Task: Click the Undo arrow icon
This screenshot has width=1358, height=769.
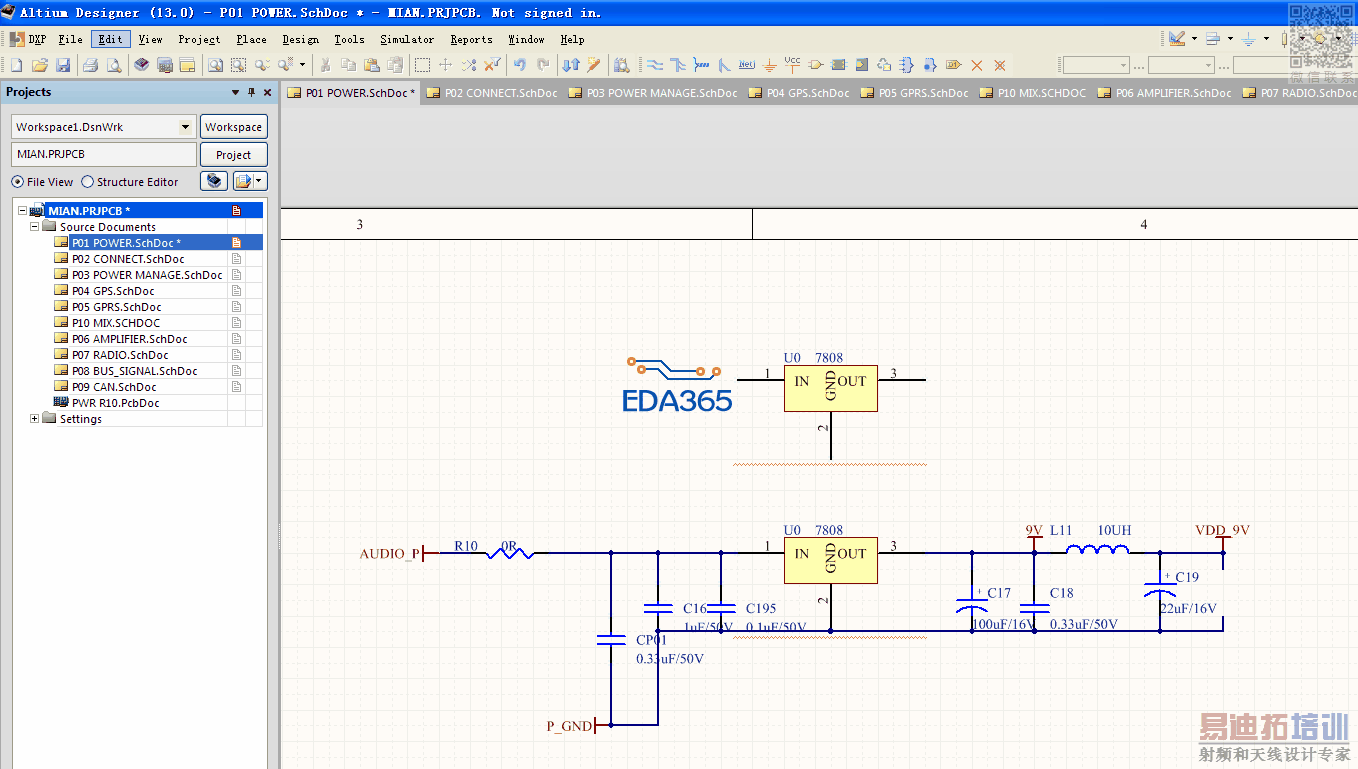Action: pyautogui.click(x=519, y=65)
